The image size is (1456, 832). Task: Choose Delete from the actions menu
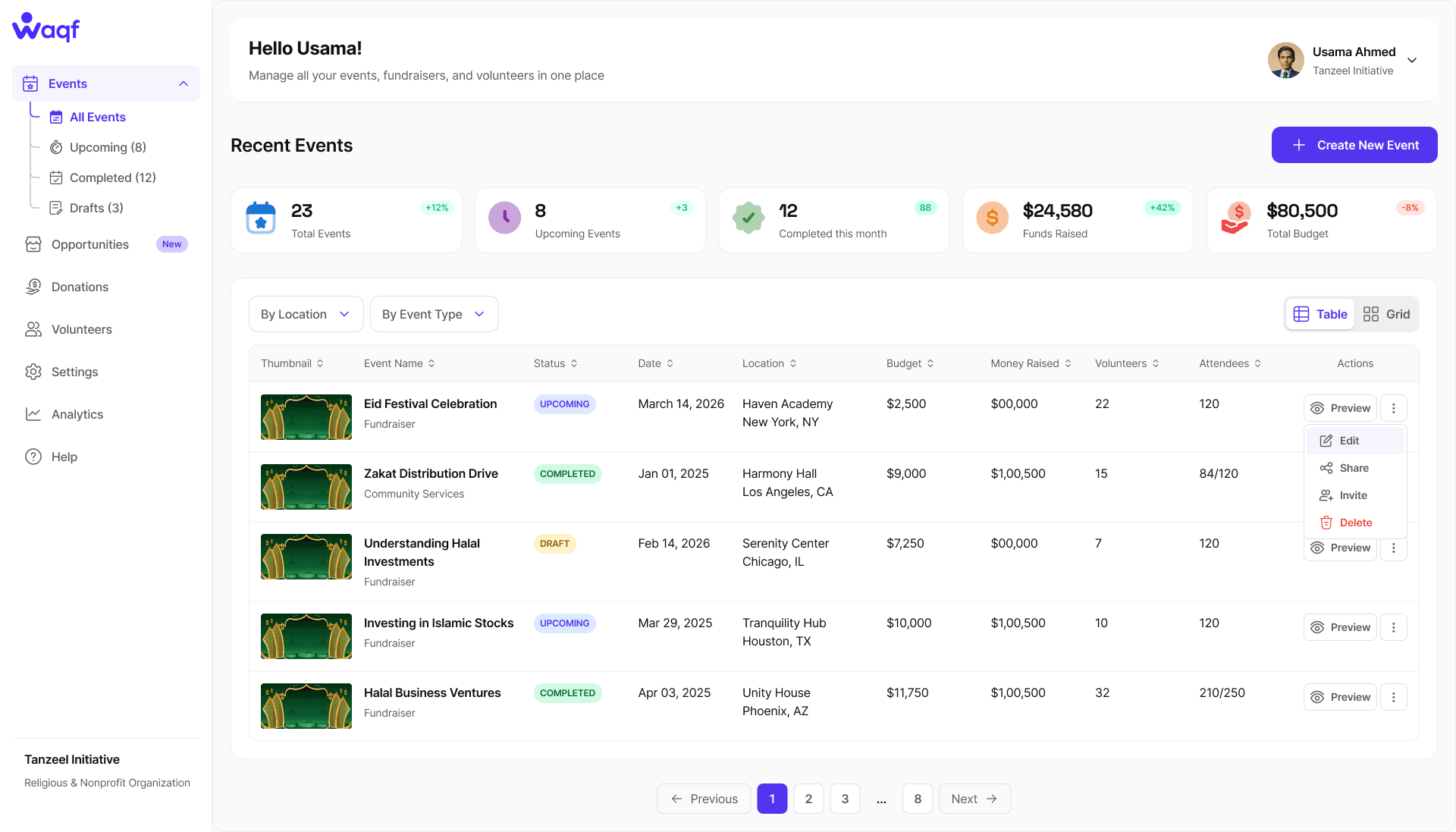1355,523
